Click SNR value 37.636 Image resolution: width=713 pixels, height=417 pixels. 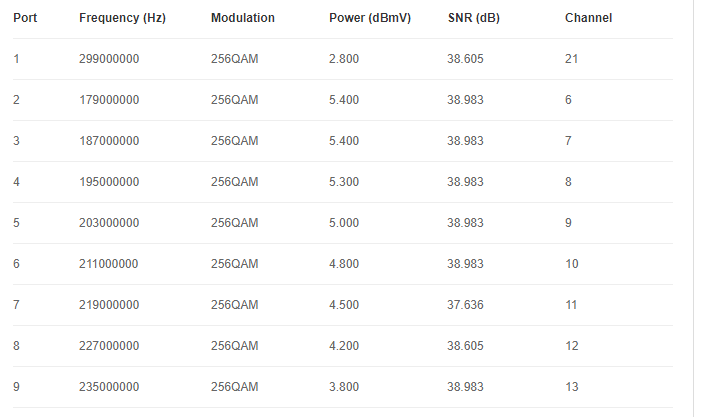coord(465,305)
